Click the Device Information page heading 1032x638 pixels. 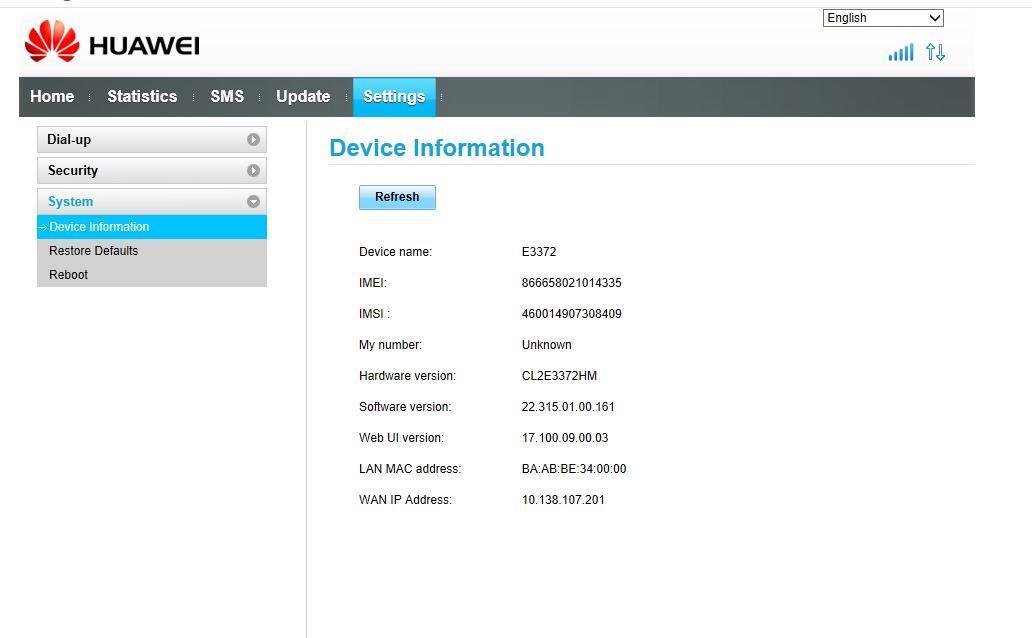click(437, 147)
